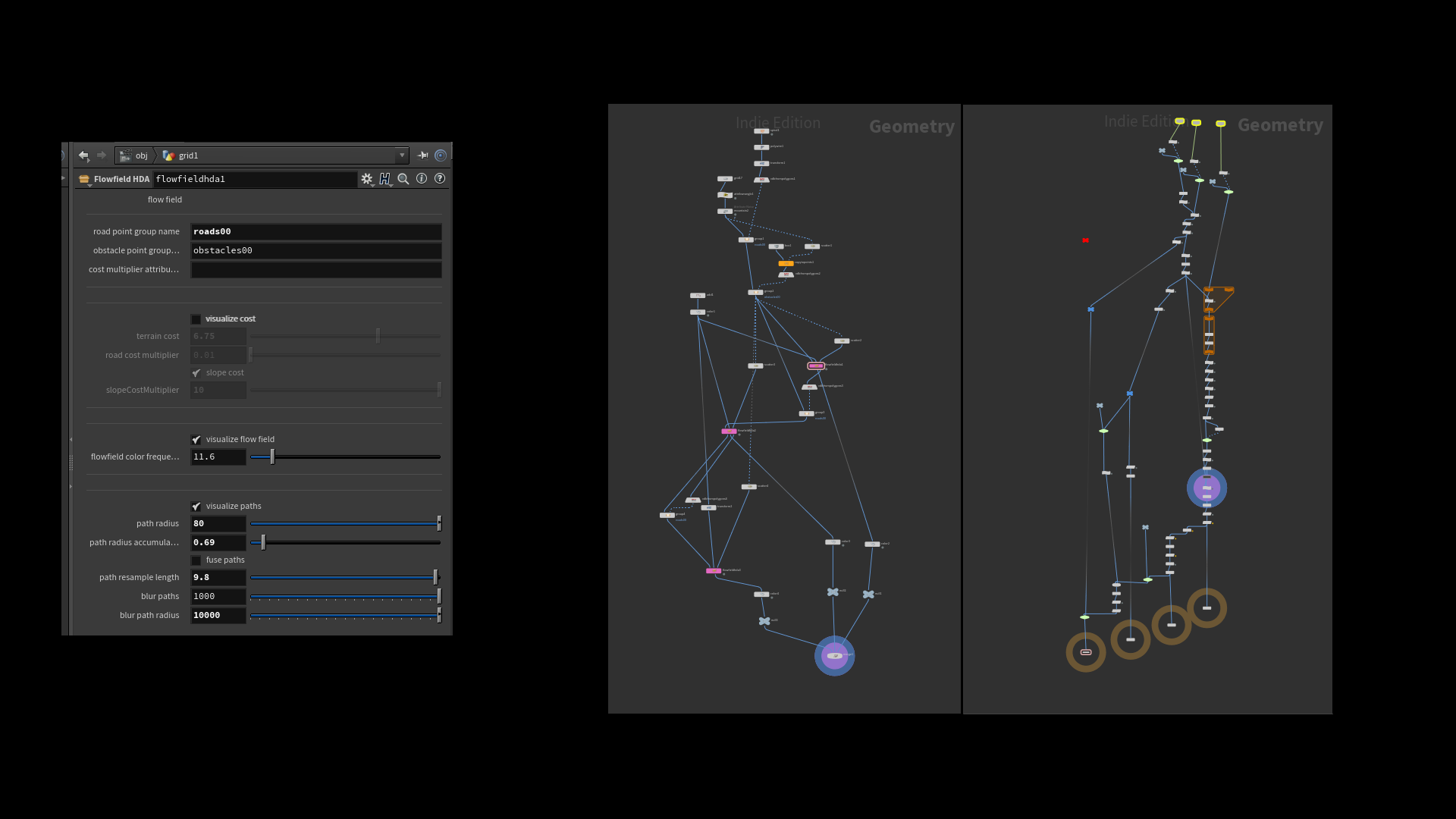
Task: Click the Flowfield HDA operator type icon
Action: (84, 179)
